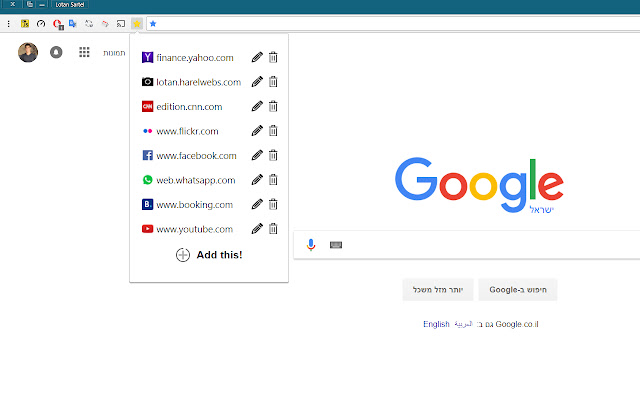640x400 pixels.
Task: Switch Google to Arabic language link
Action: (463, 324)
